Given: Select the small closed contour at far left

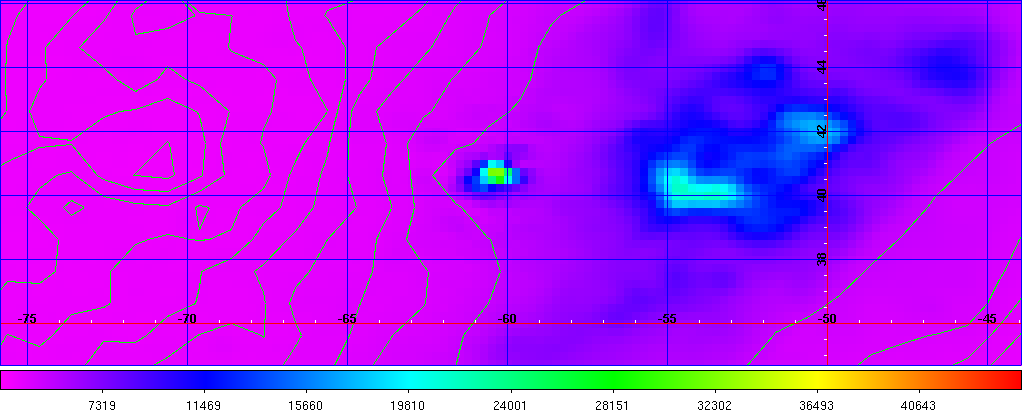Looking at the screenshot, I should [x=72, y=208].
